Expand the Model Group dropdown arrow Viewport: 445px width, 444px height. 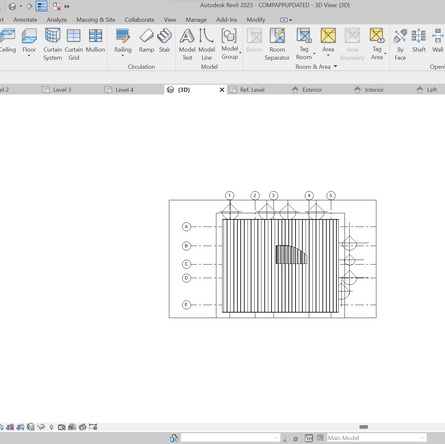tap(240, 53)
